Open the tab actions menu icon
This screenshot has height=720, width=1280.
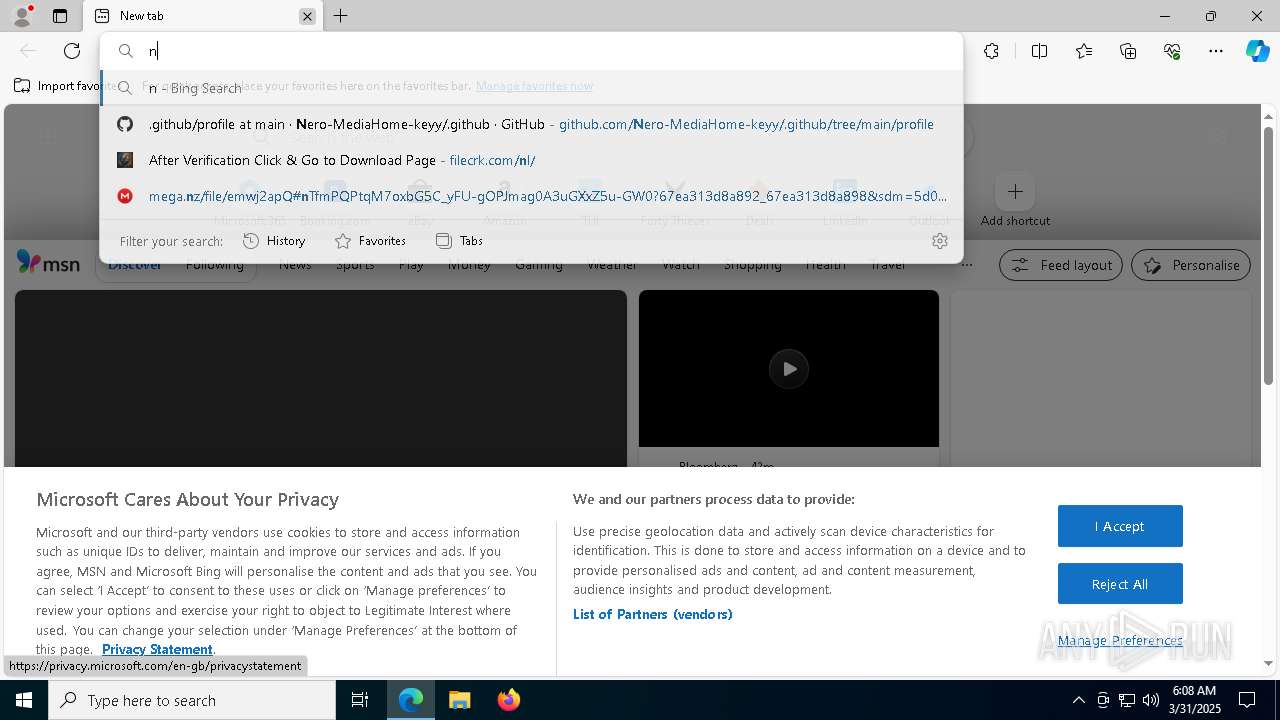click(x=60, y=16)
